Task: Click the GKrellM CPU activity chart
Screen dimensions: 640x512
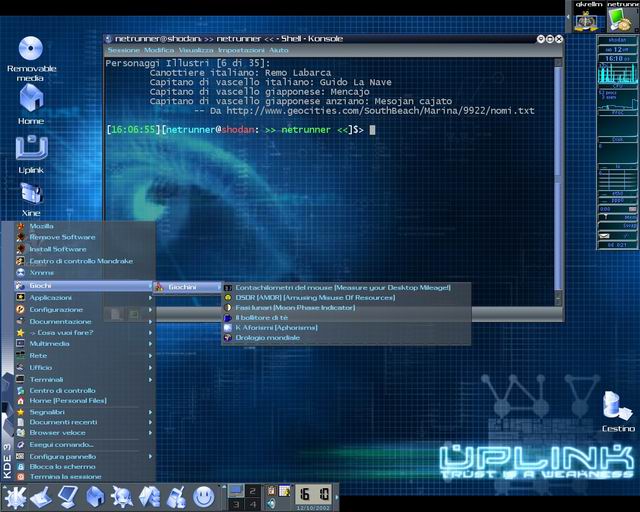Action: point(617,73)
